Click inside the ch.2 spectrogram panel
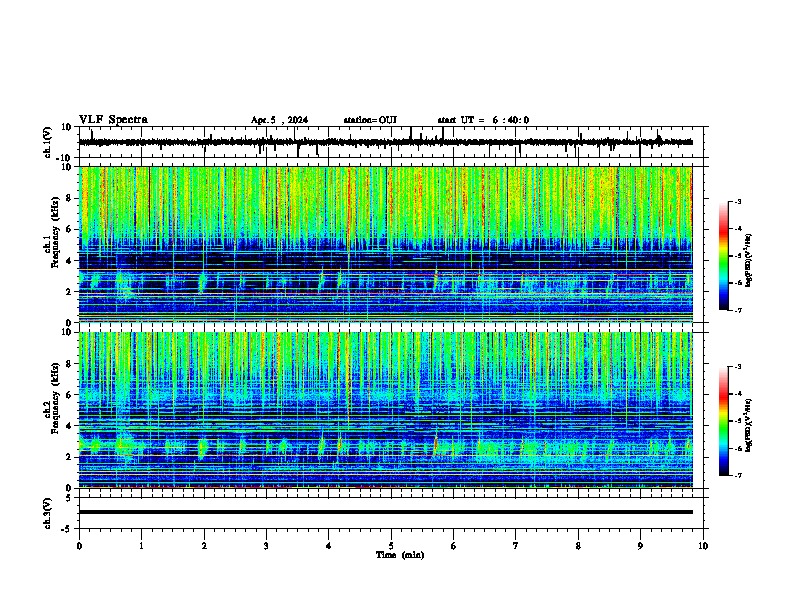This screenshot has width=792, height=612. (385, 410)
